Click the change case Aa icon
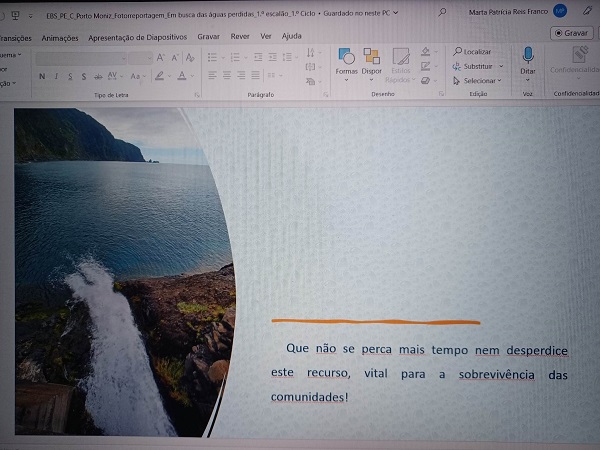600x450 pixels. pyautogui.click(x=135, y=77)
